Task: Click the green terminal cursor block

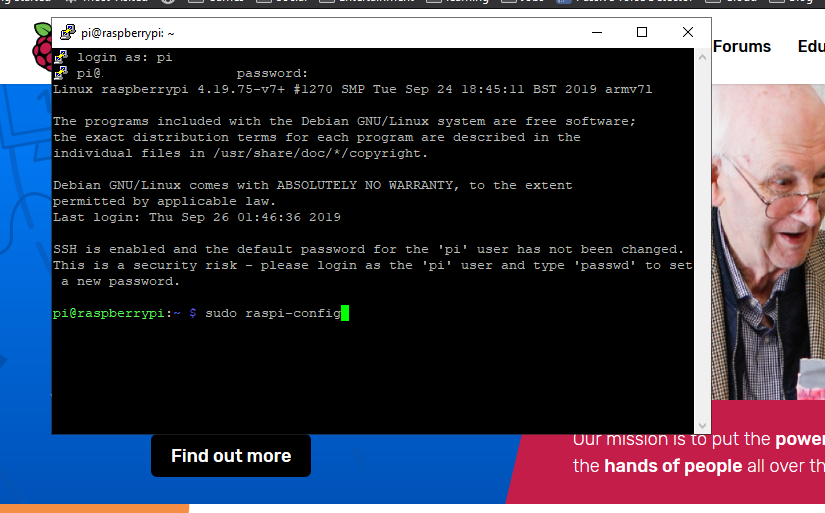Action: (345, 313)
